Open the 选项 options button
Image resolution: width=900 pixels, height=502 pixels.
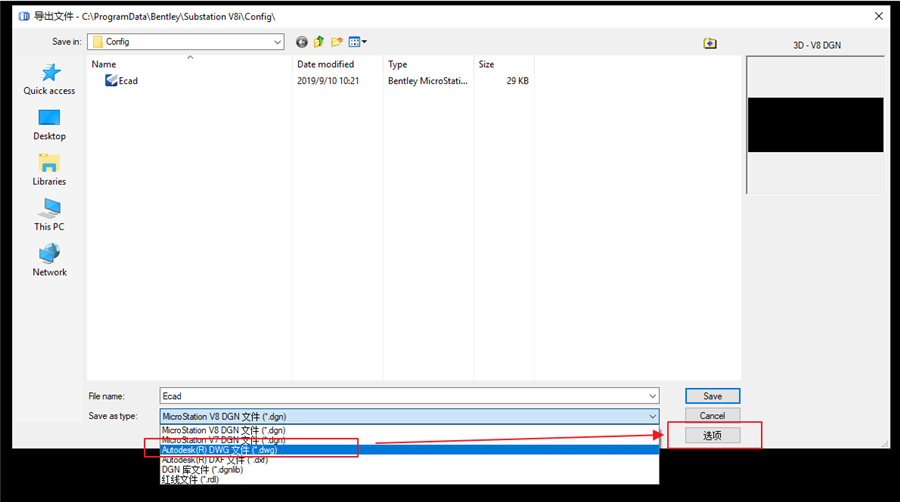pyautogui.click(x=712, y=435)
